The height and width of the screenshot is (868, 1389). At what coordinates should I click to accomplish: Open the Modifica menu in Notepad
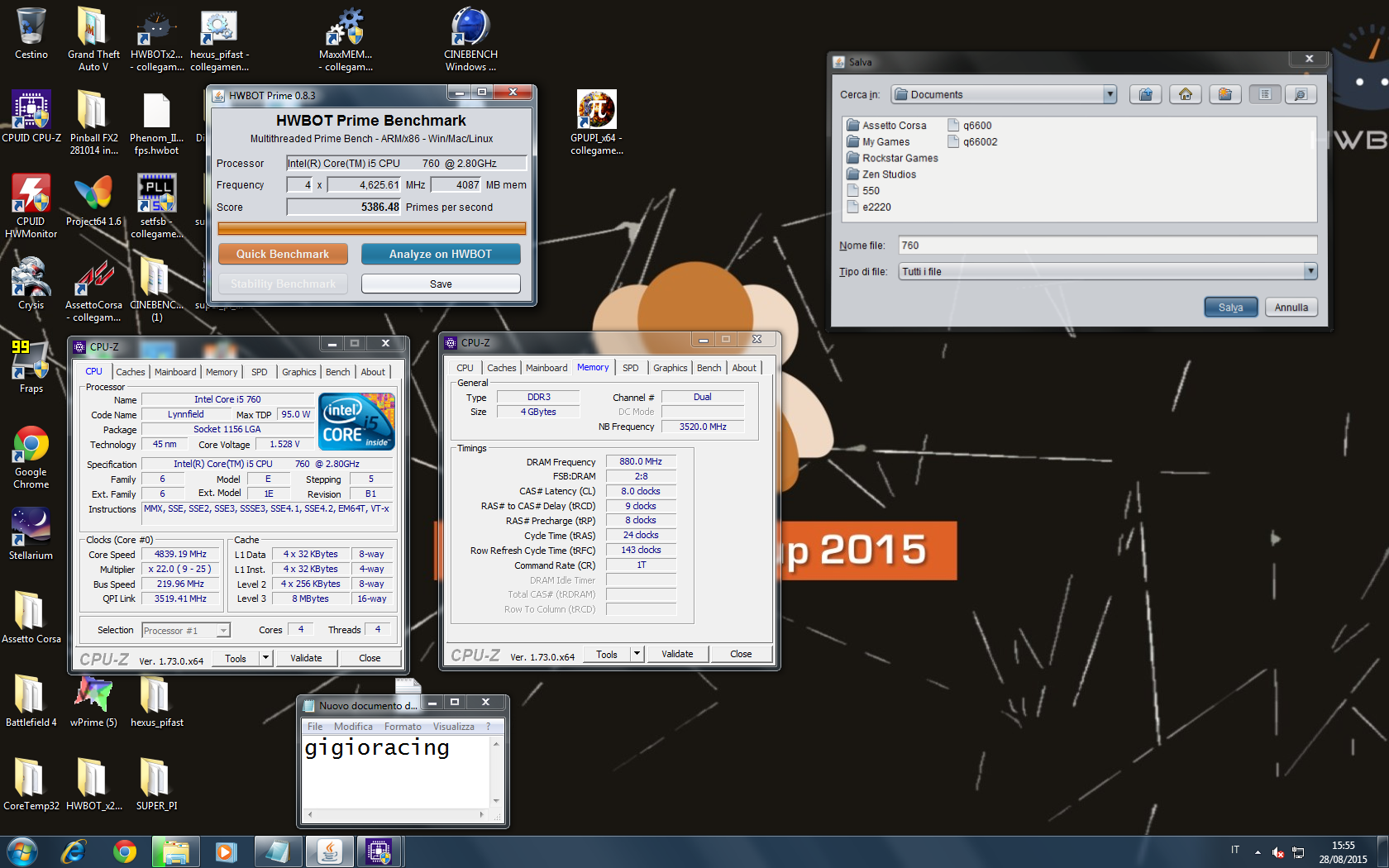353,727
